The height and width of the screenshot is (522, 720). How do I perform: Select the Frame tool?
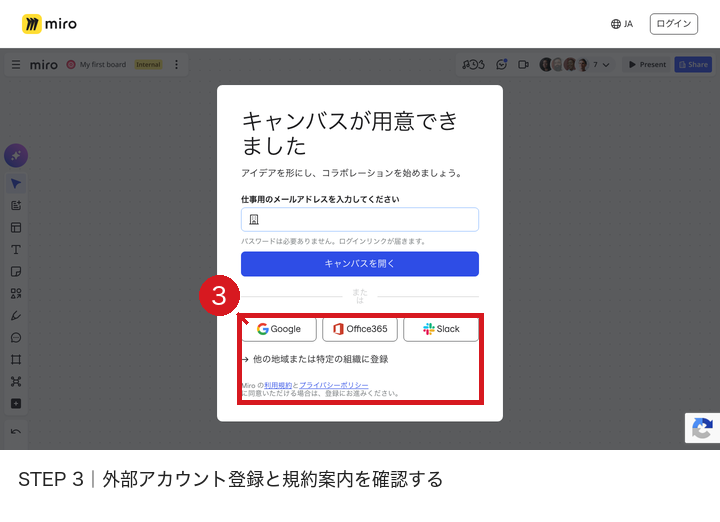coord(16,359)
